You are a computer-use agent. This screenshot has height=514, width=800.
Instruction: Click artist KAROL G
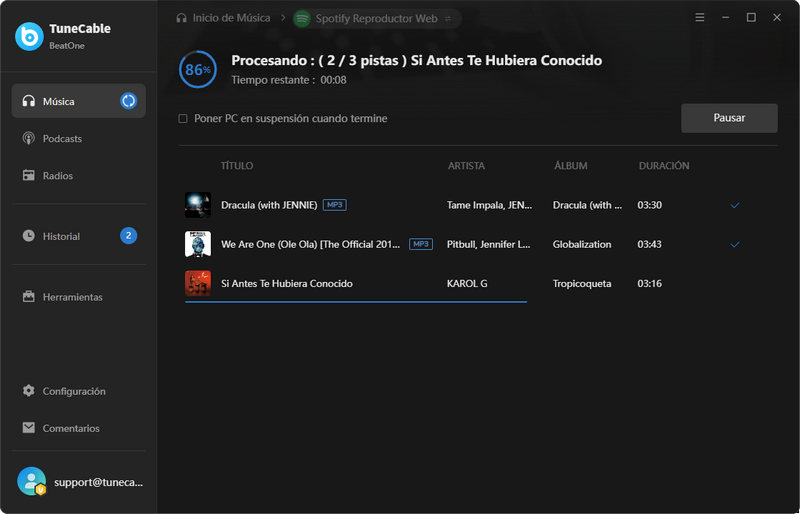(x=467, y=284)
